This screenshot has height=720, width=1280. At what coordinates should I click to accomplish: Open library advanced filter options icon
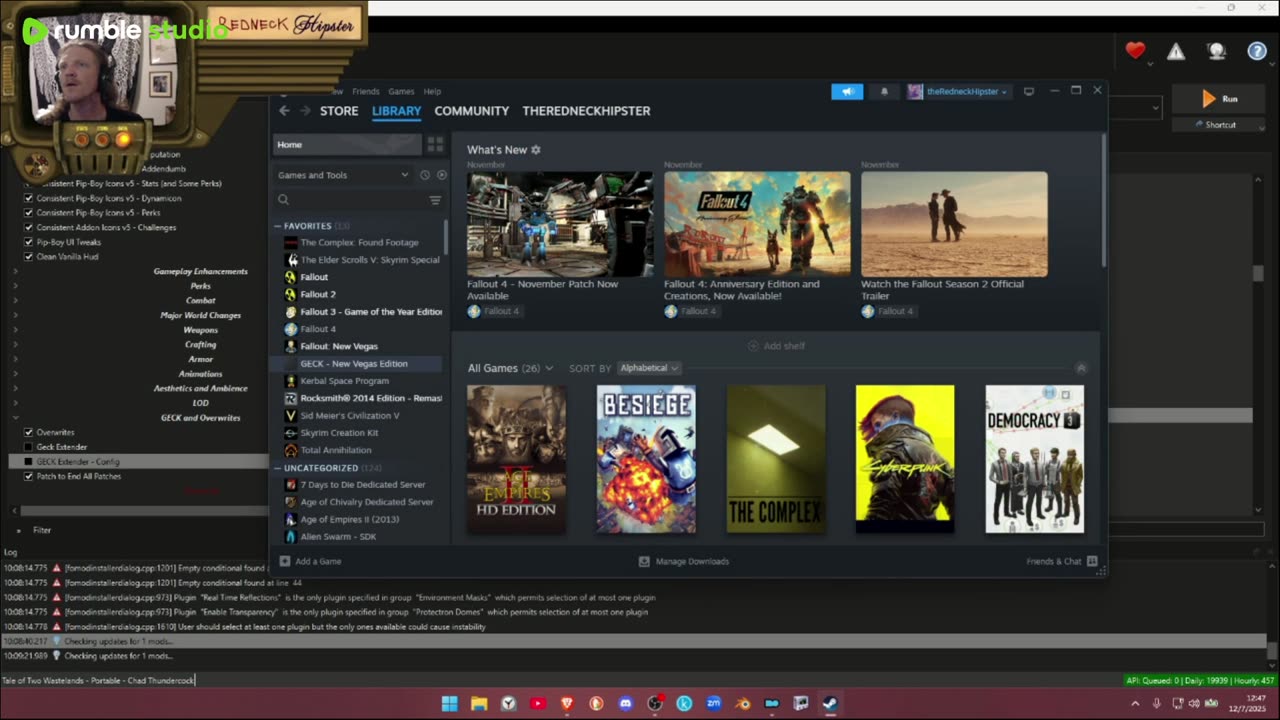coord(435,200)
